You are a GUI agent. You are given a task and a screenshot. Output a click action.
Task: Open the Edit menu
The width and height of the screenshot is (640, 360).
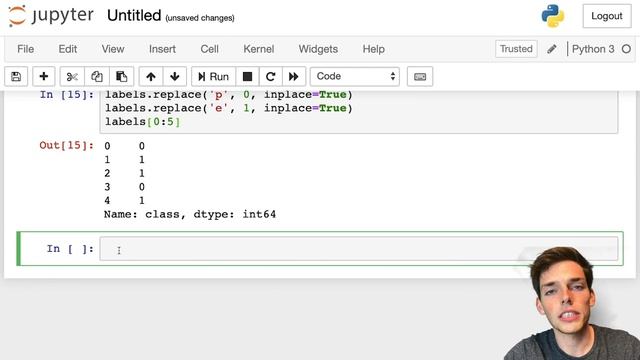point(67,49)
